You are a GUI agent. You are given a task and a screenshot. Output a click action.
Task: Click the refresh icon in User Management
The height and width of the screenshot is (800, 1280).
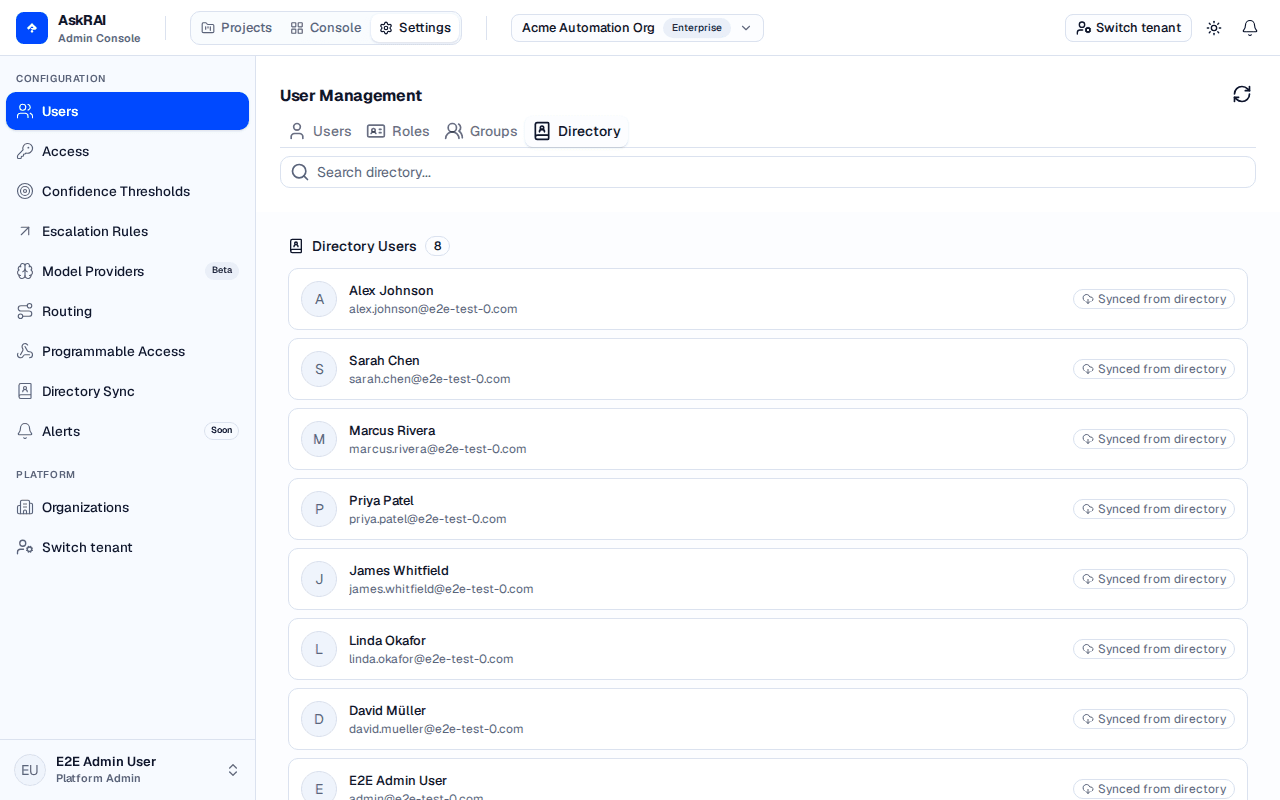coord(1242,94)
